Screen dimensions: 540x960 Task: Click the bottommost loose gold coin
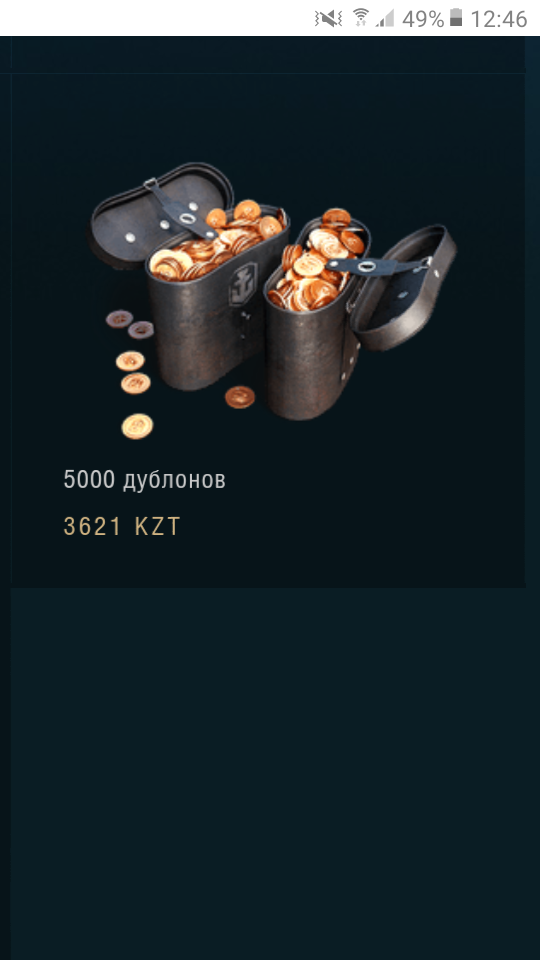(137, 426)
